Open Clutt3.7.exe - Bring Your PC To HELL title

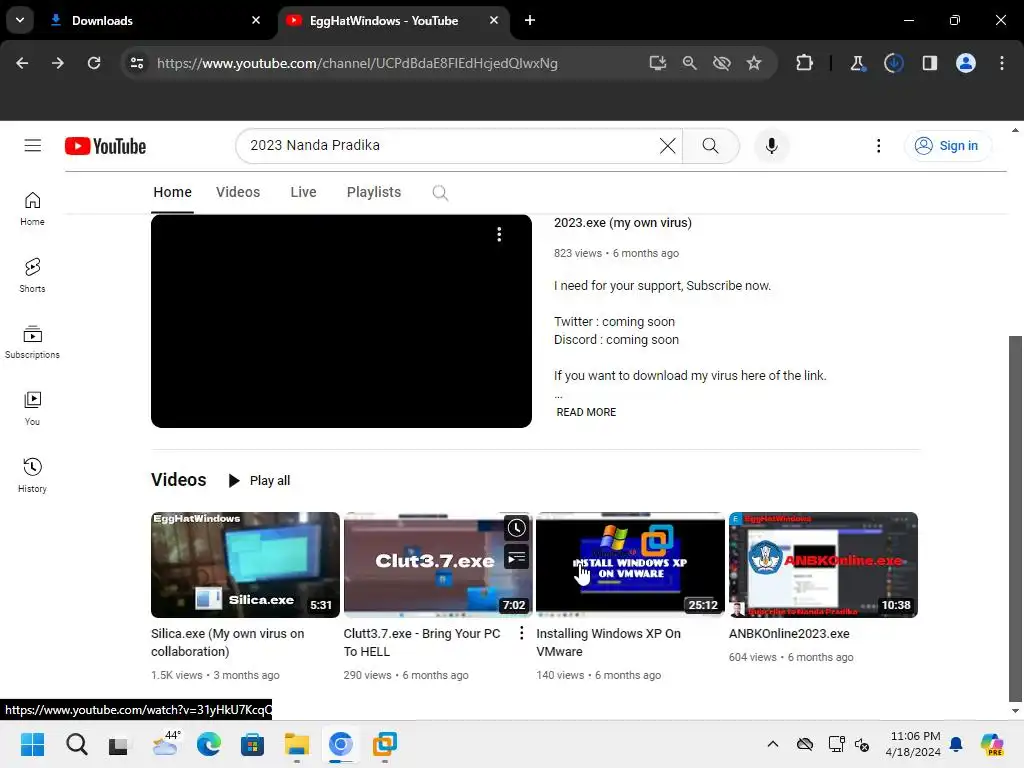pyautogui.click(x=422, y=643)
